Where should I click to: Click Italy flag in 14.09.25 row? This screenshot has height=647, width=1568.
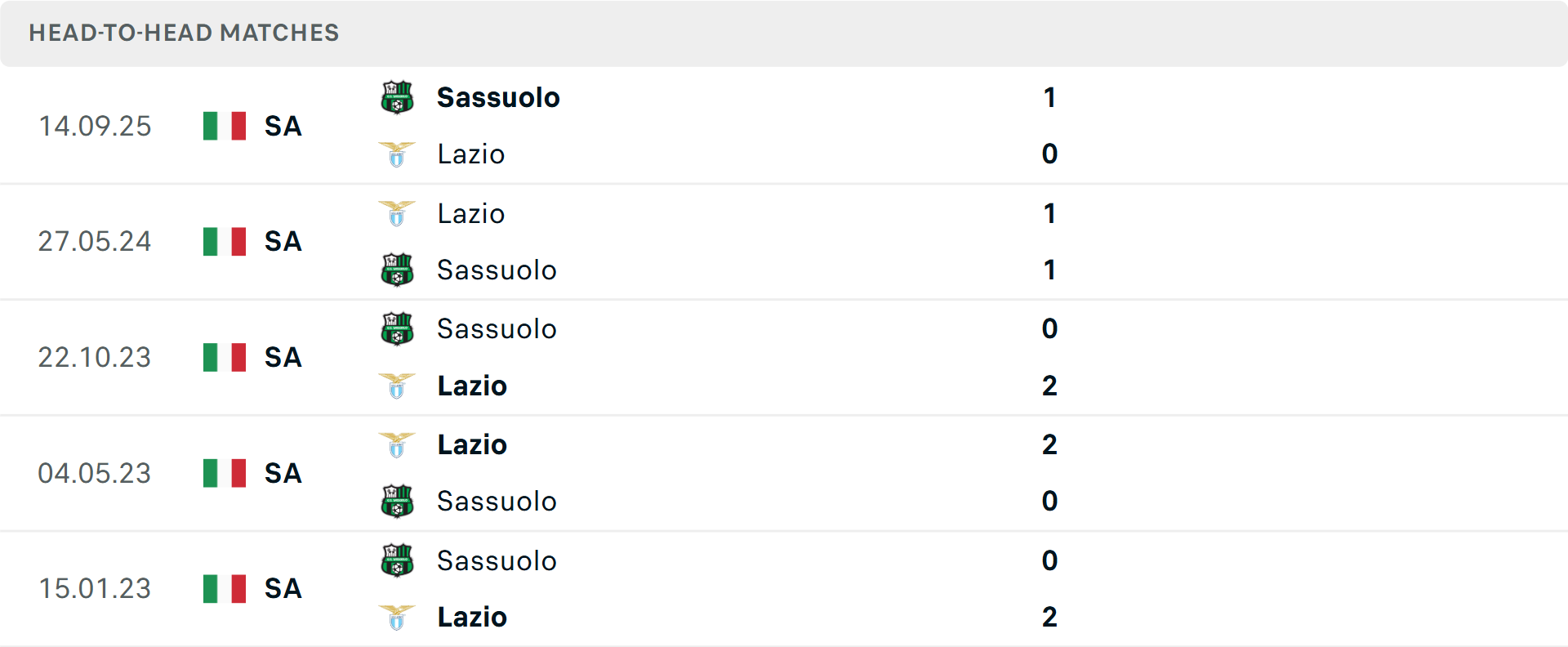[x=225, y=126]
